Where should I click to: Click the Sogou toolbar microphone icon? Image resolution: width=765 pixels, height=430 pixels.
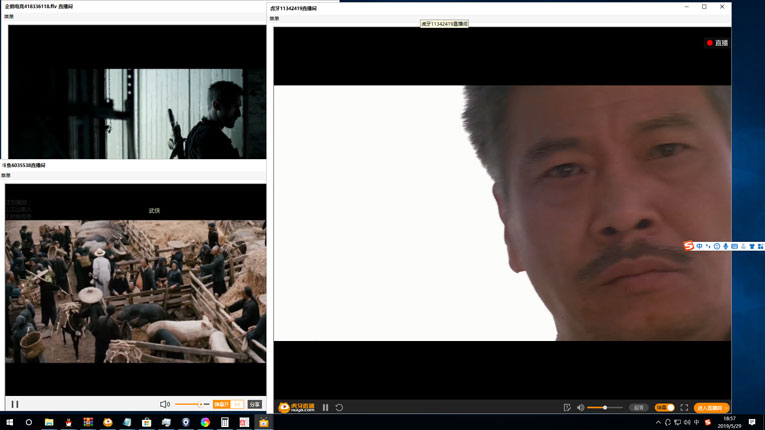(726, 246)
